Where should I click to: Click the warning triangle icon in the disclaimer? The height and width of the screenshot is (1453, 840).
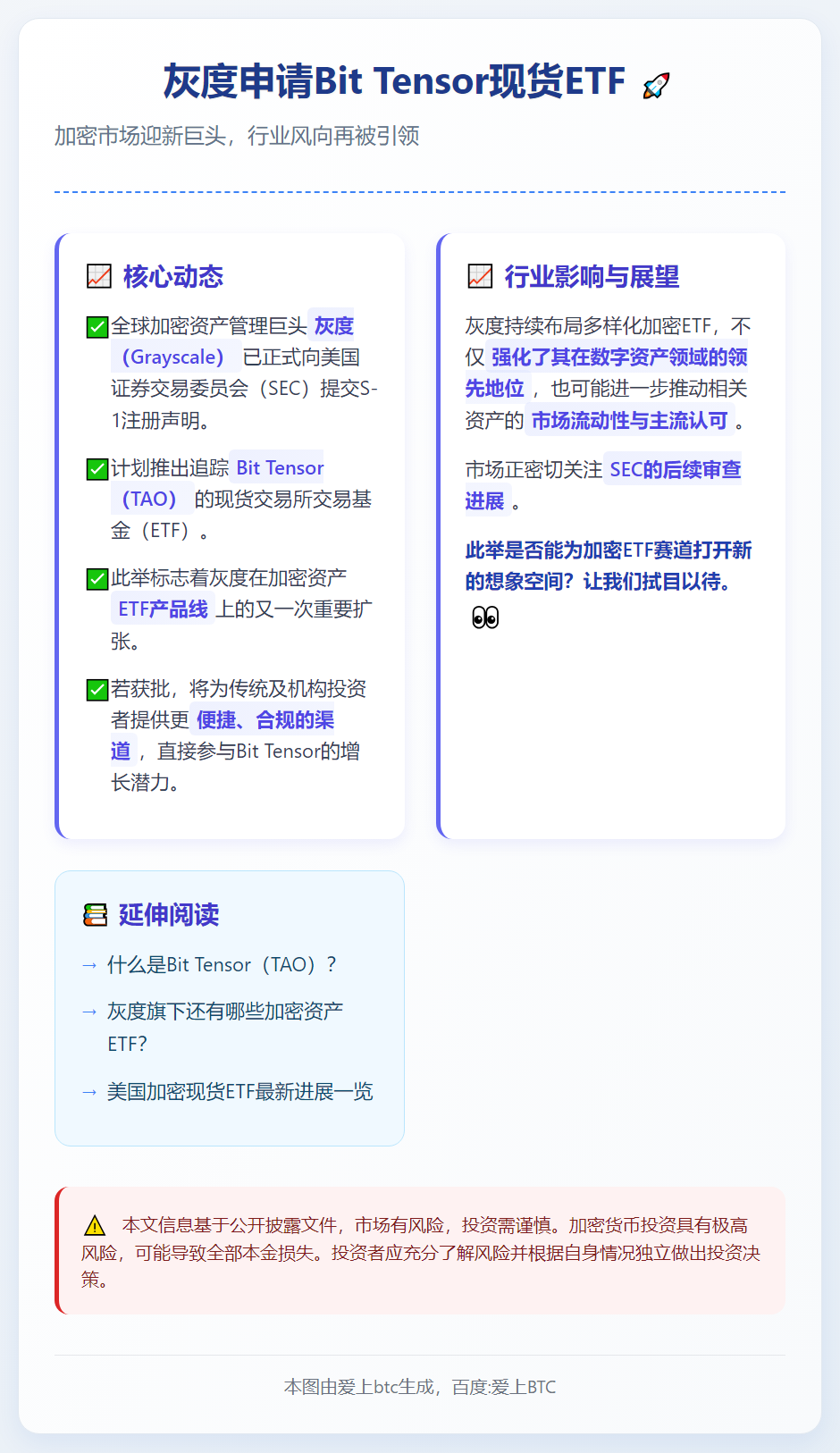94,1225
